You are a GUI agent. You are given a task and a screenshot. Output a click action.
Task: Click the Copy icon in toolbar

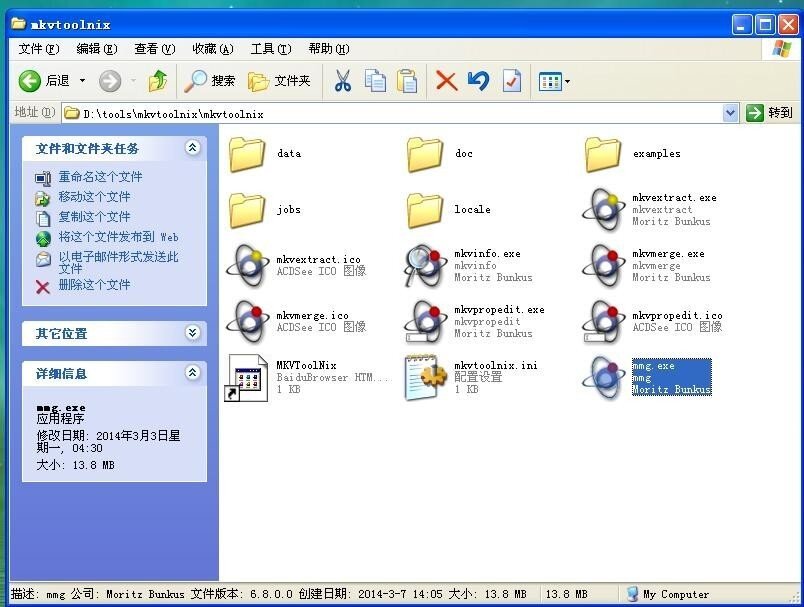click(375, 81)
